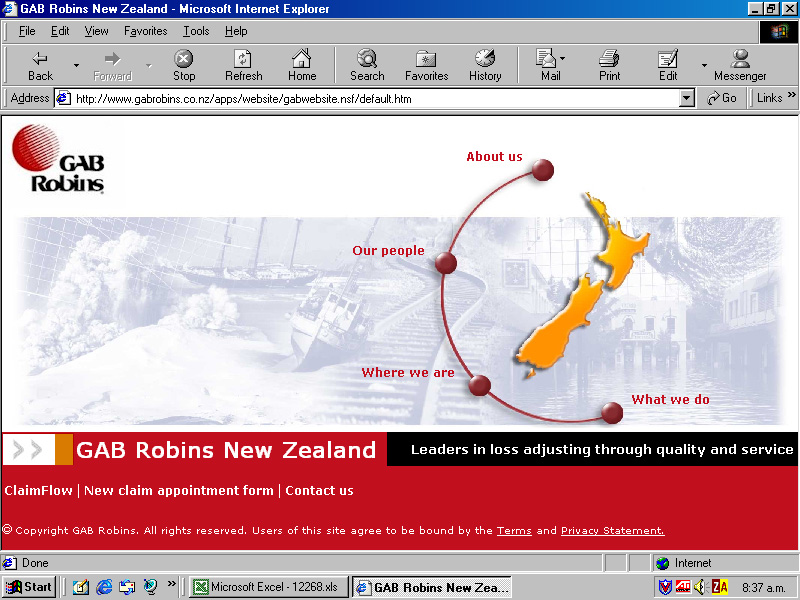This screenshot has height=600, width=800.
Task: Click the Start button
Action: tap(29, 587)
